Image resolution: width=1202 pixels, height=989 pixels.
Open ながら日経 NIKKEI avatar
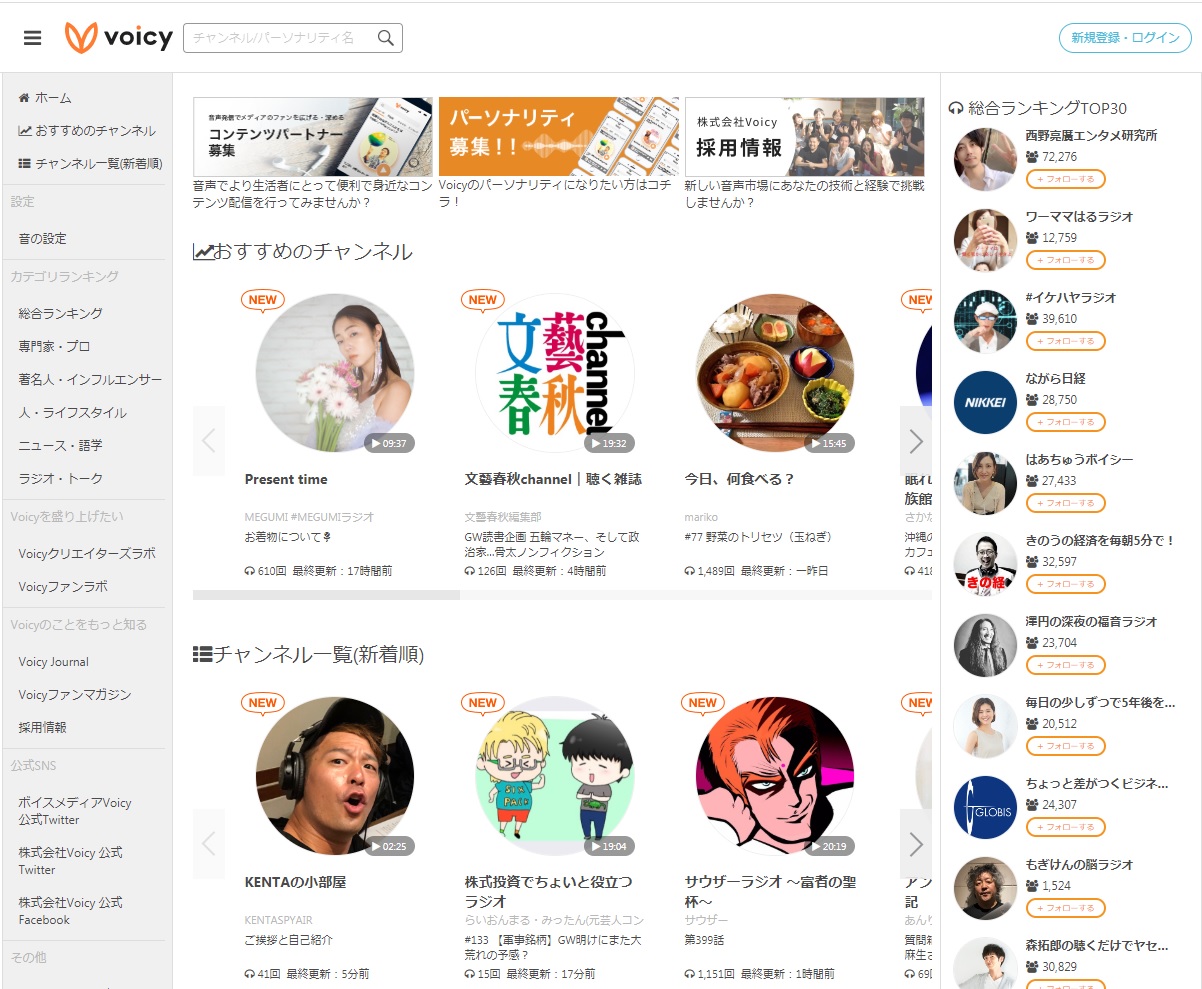coord(985,403)
